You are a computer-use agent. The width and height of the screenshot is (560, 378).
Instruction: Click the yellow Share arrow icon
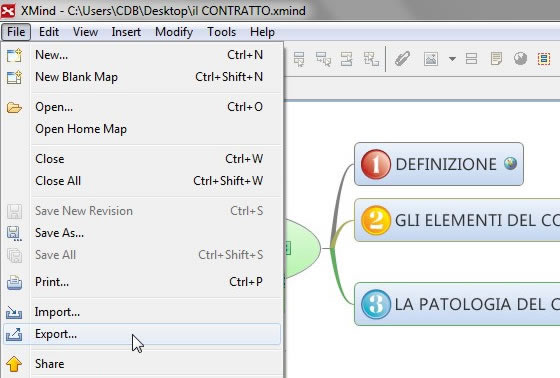14,364
